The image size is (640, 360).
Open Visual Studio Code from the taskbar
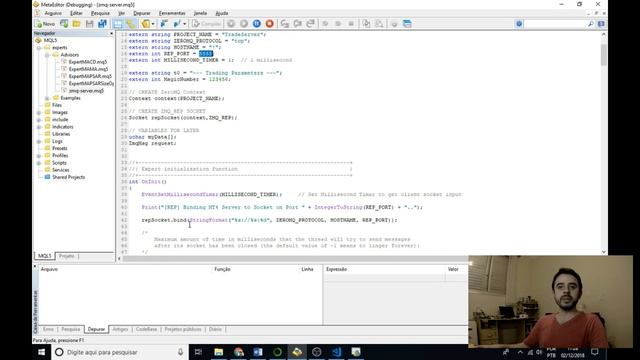336,352
